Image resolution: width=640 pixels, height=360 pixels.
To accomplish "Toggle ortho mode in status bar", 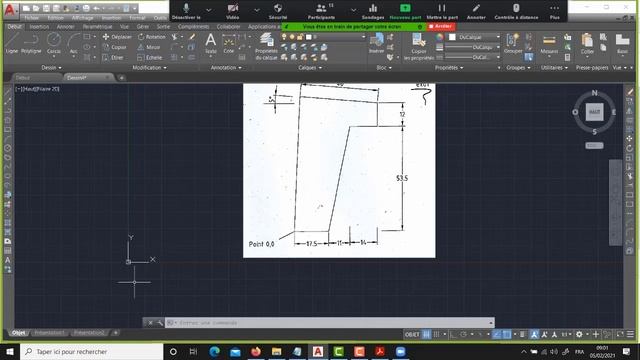I will (453, 334).
